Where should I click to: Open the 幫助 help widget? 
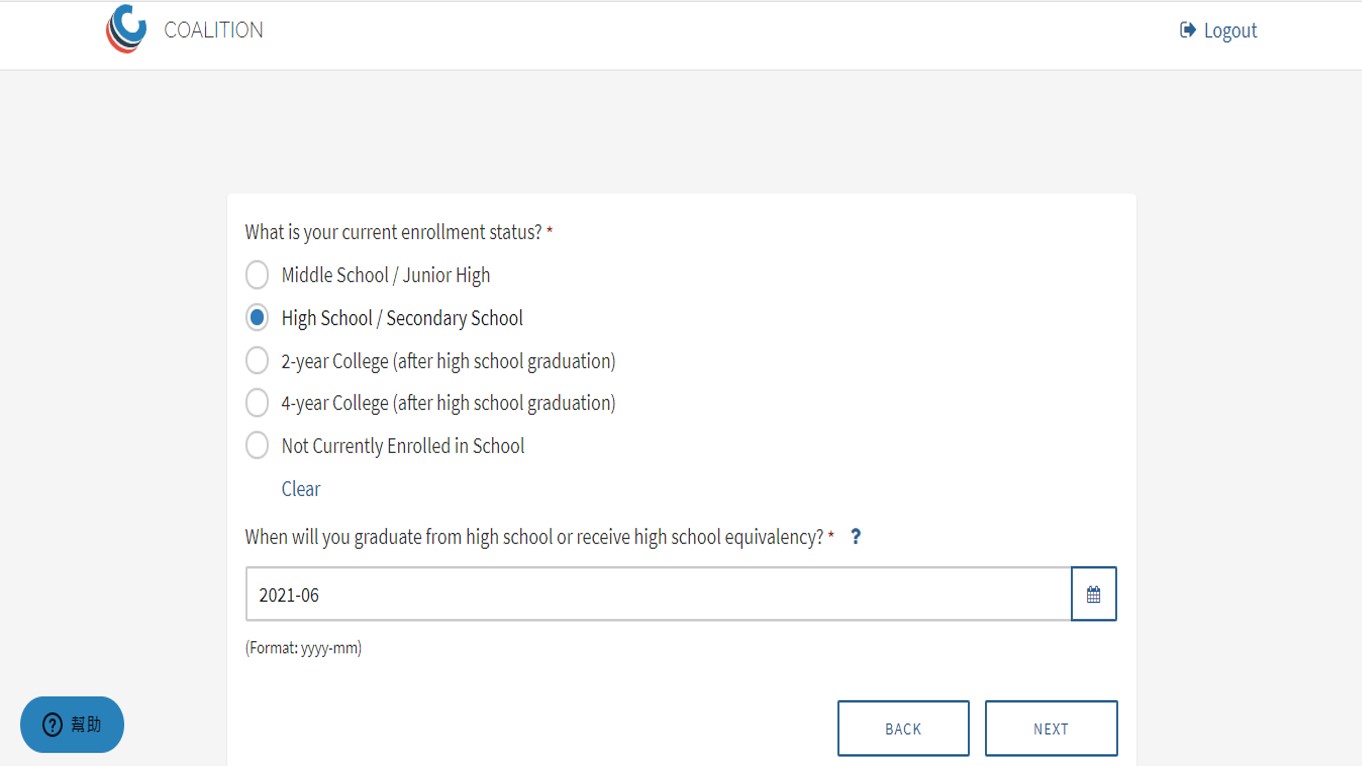click(x=72, y=725)
